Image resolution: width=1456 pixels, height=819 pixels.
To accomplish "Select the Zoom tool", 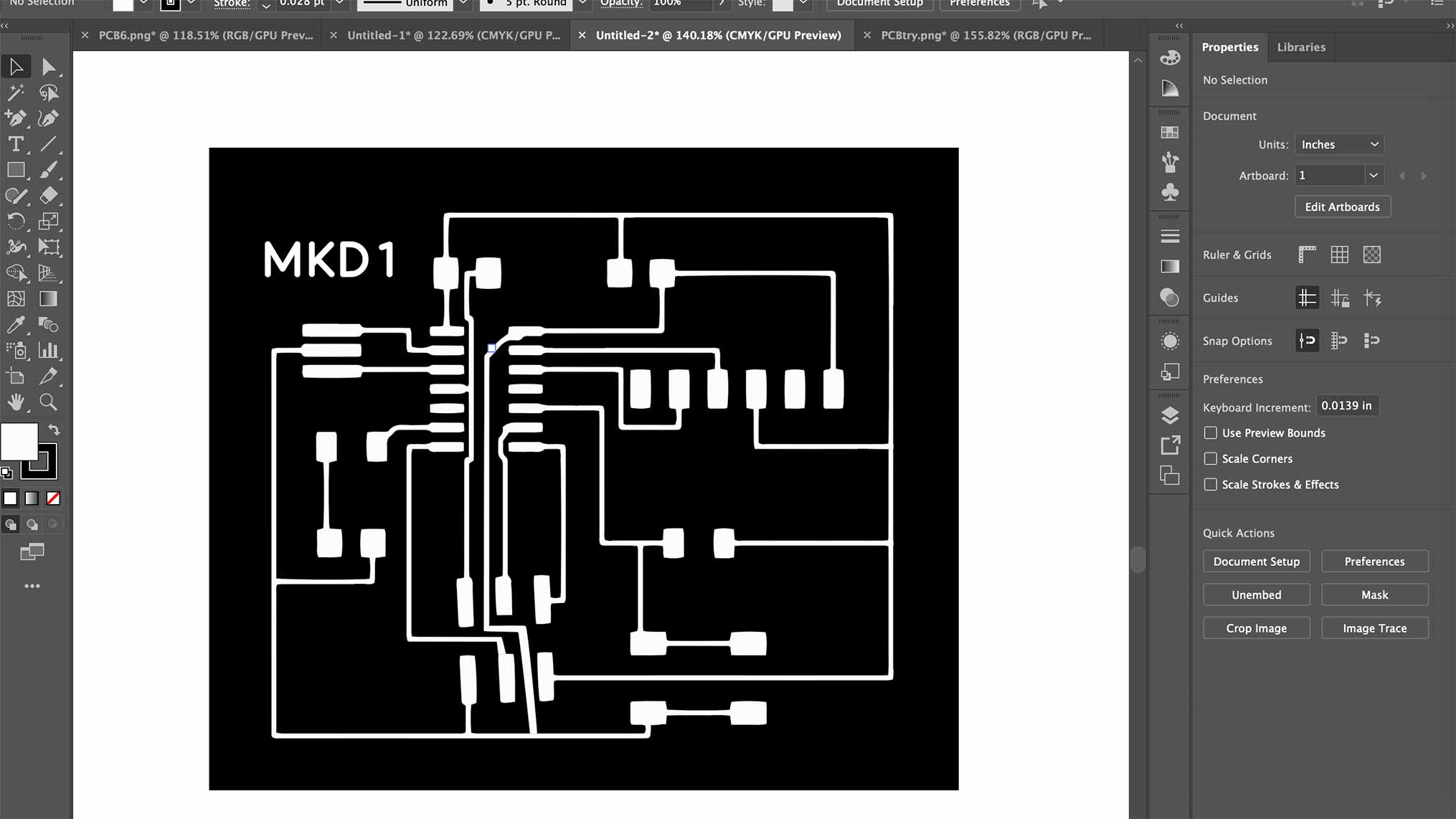I will click(x=48, y=402).
